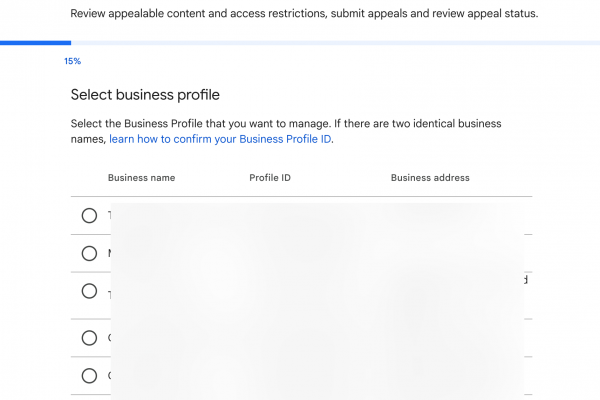
Task: Click the first row's truncated business name
Action: [x=109, y=215]
